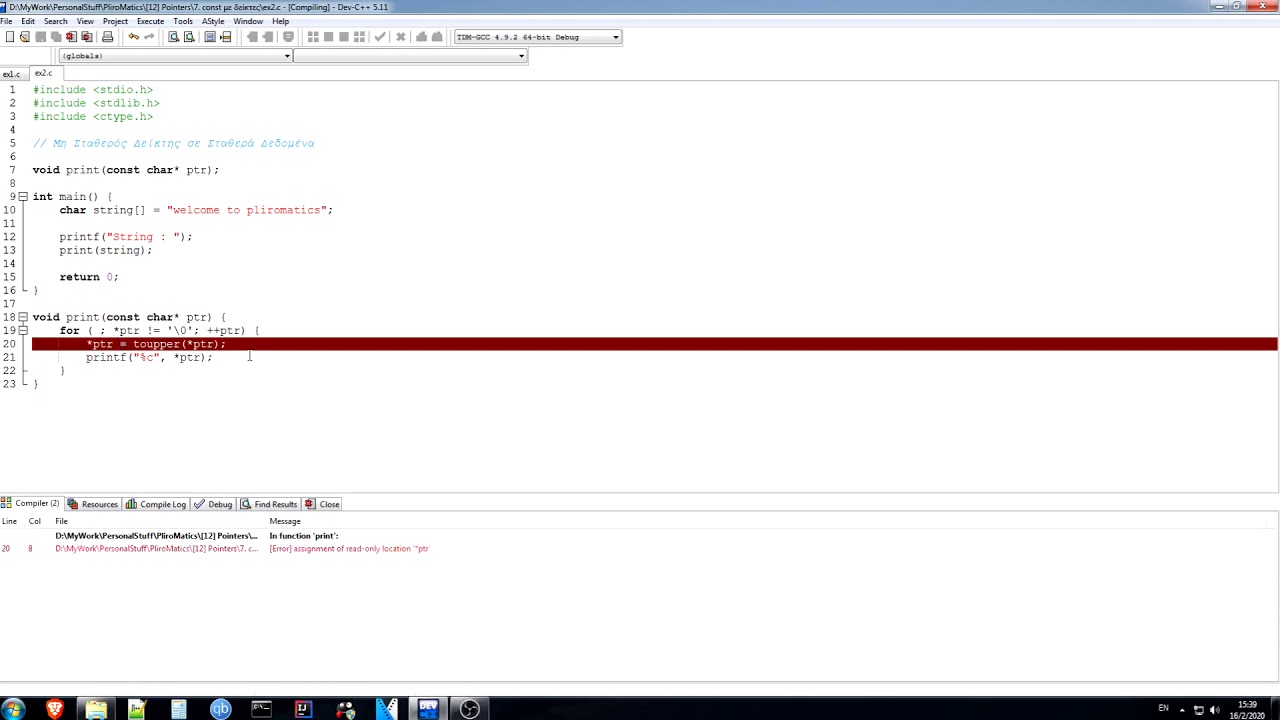The image size is (1280, 720).
Task: Open the Tools menu
Action: [183, 21]
